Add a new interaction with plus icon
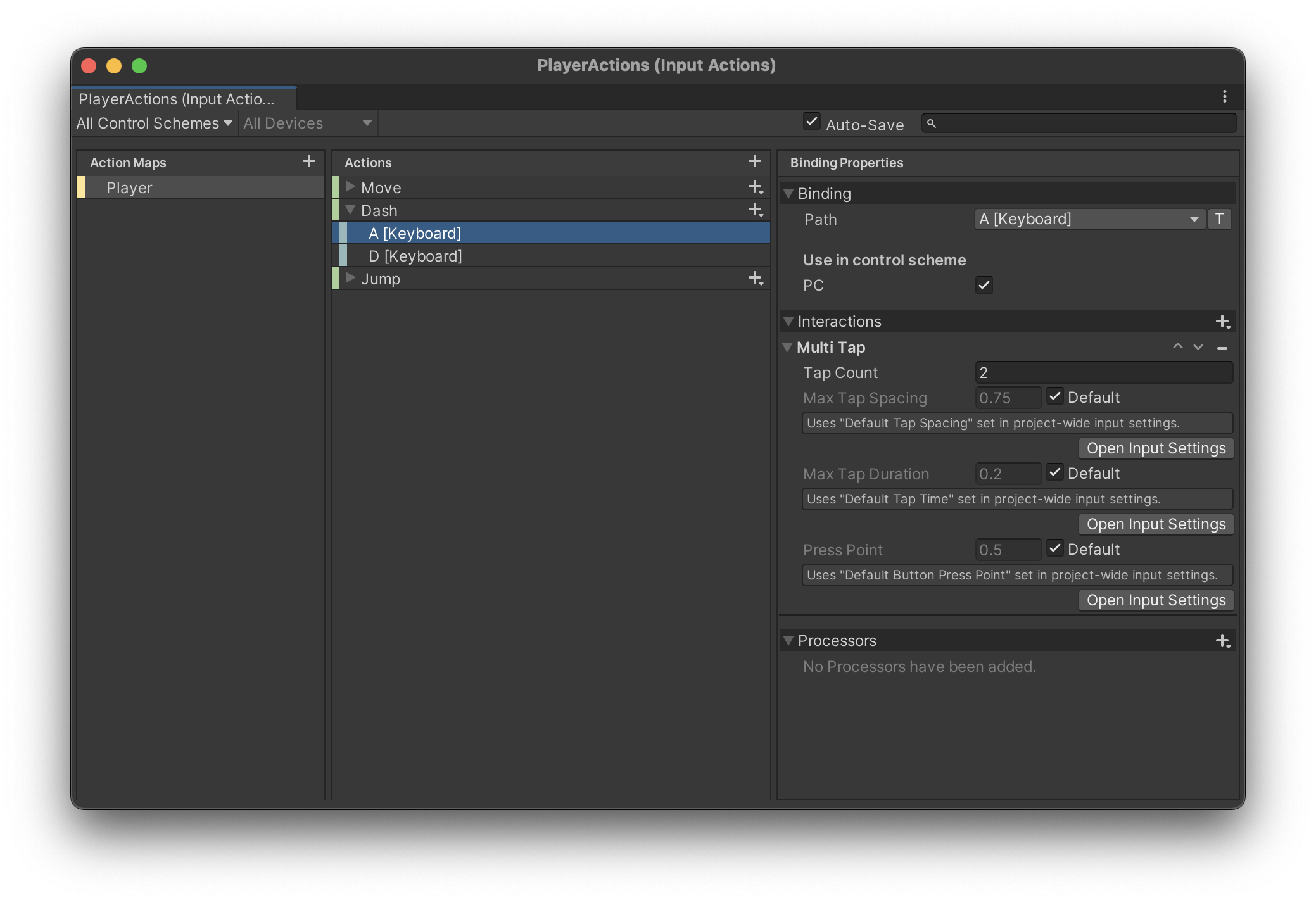The width and height of the screenshot is (1316, 903). (x=1222, y=322)
